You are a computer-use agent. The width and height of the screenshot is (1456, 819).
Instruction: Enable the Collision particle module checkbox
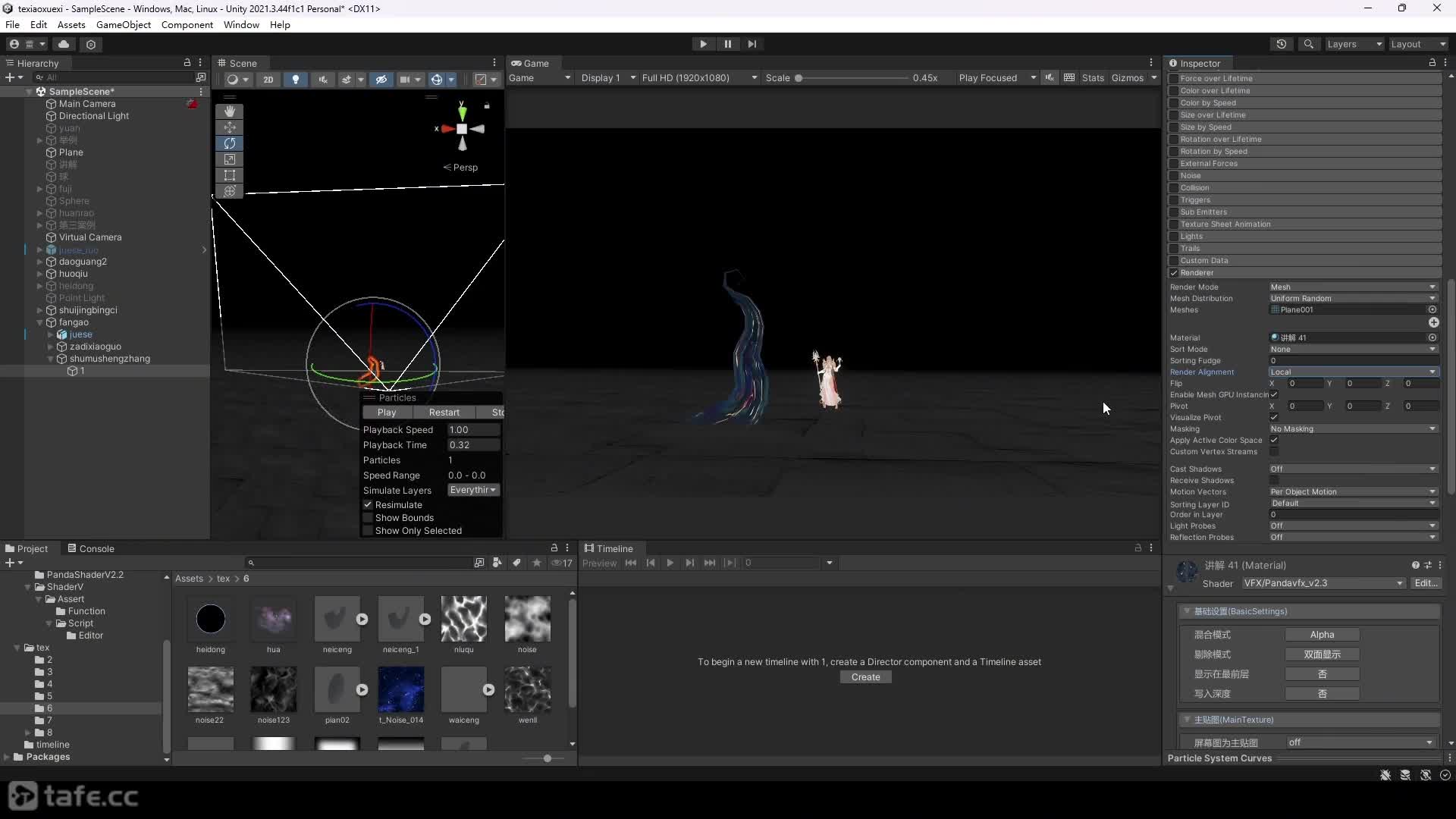[x=1174, y=188]
